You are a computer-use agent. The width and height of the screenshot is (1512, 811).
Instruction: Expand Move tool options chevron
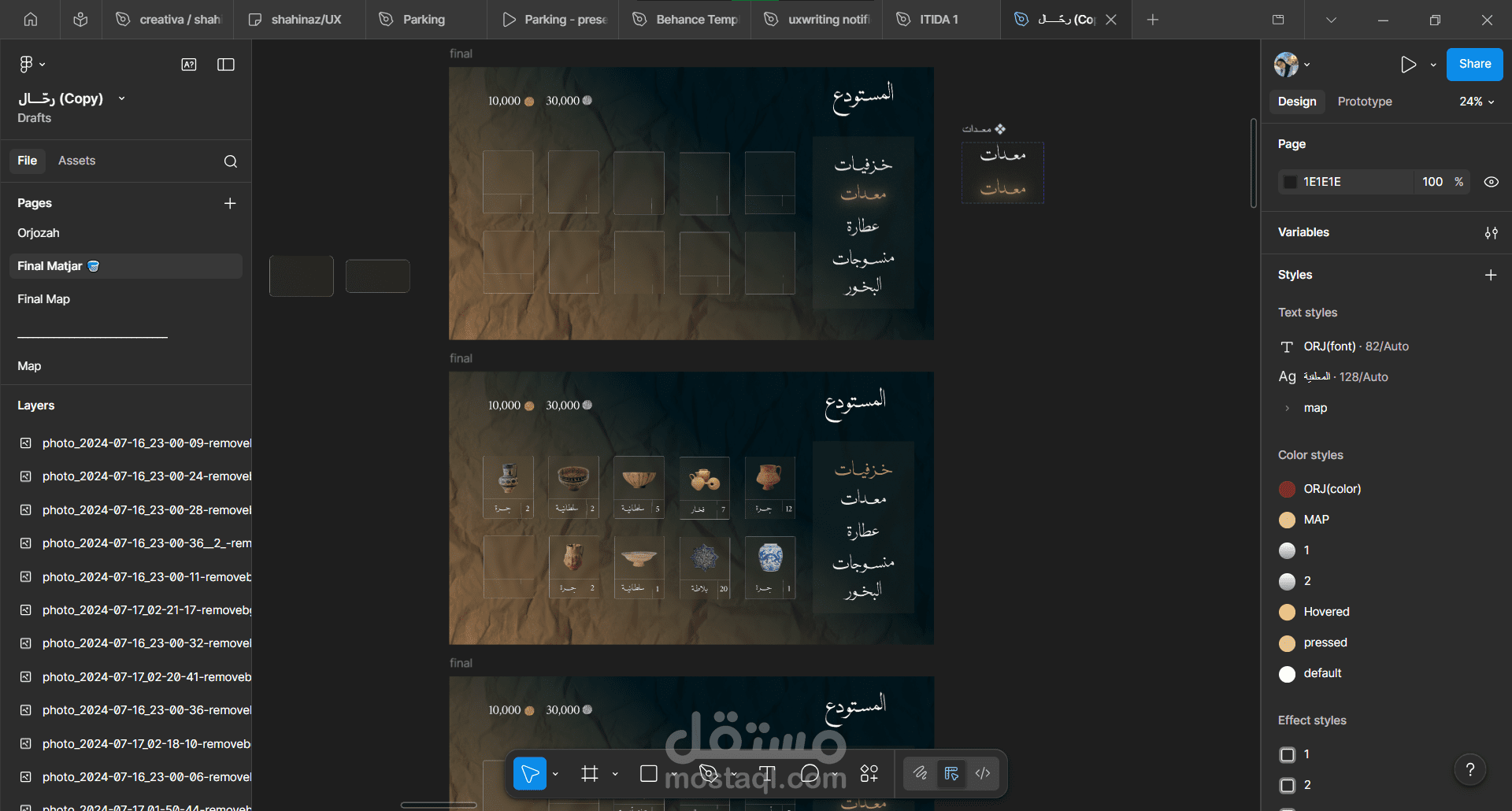click(x=555, y=774)
